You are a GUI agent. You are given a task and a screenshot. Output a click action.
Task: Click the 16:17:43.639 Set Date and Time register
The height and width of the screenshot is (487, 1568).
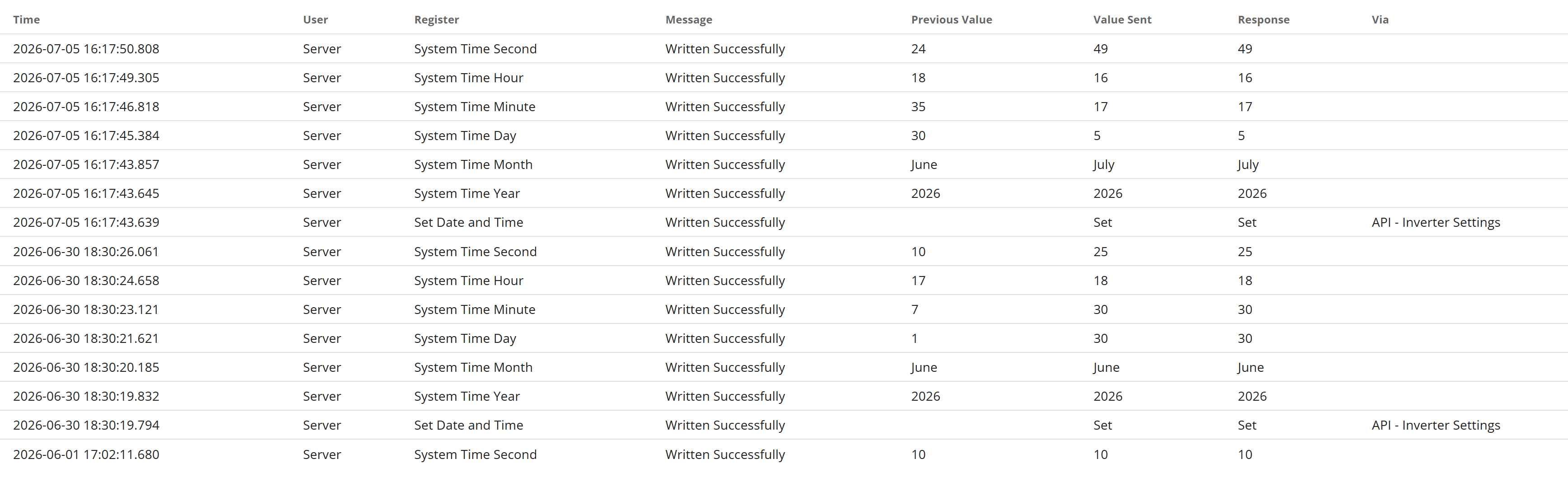468,222
